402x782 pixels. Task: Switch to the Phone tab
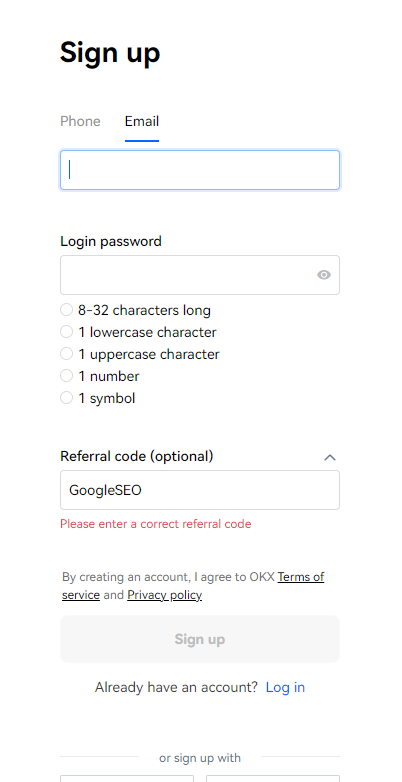(x=80, y=121)
